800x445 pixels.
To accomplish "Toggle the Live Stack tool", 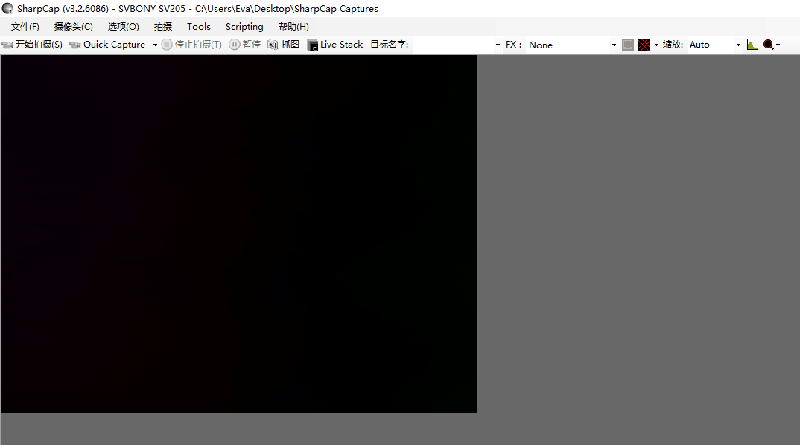I will point(335,45).
